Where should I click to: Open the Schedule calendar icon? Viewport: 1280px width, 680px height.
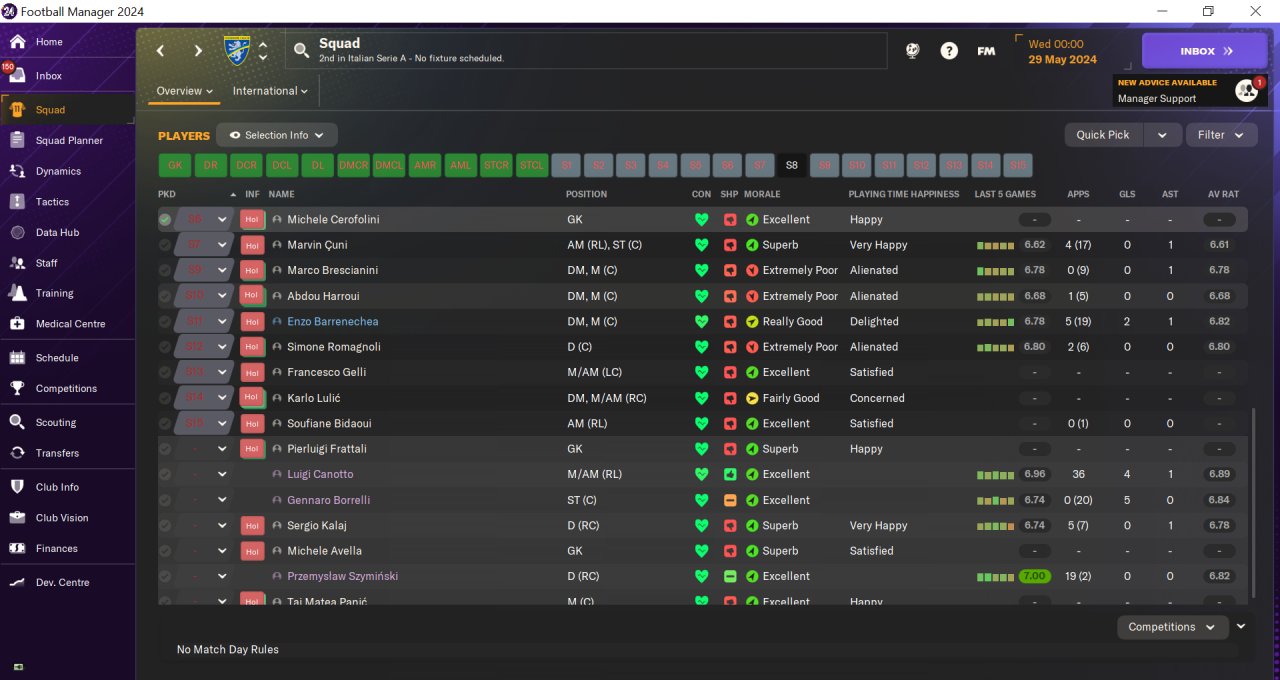[17, 358]
